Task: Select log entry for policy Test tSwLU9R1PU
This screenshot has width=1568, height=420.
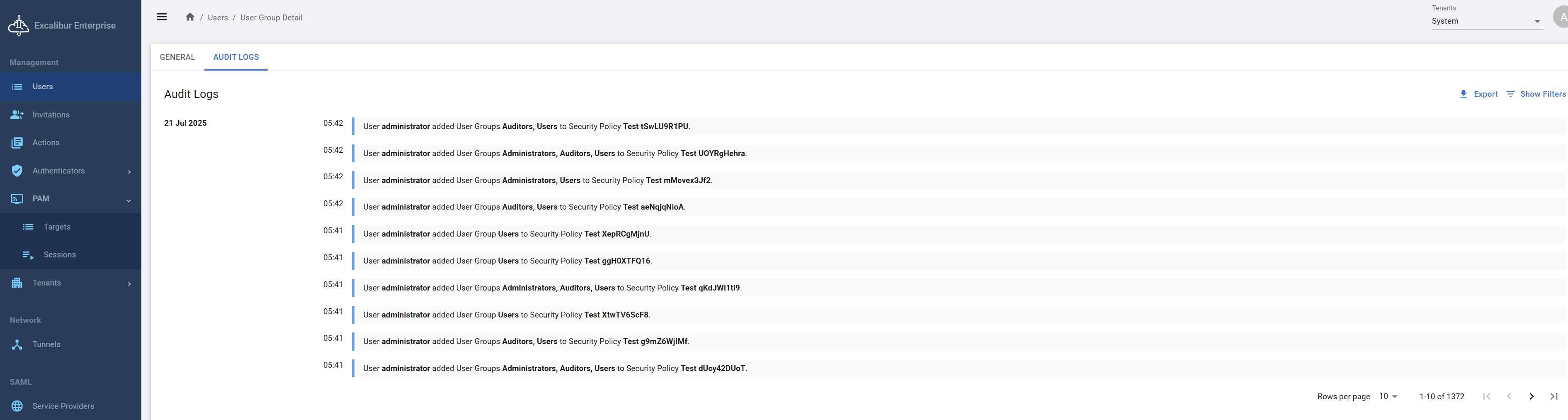Action: (959, 126)
